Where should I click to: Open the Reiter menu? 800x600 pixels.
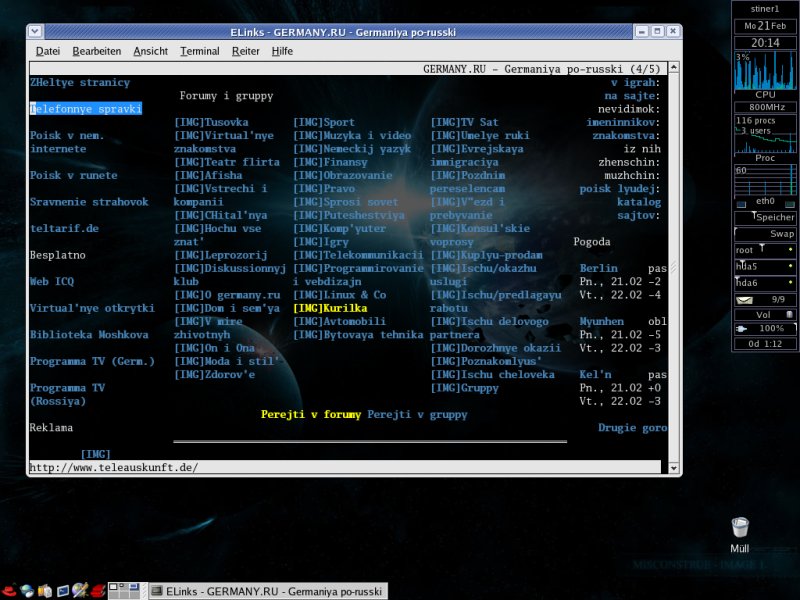pyautogui.click(x=245, y=51)
